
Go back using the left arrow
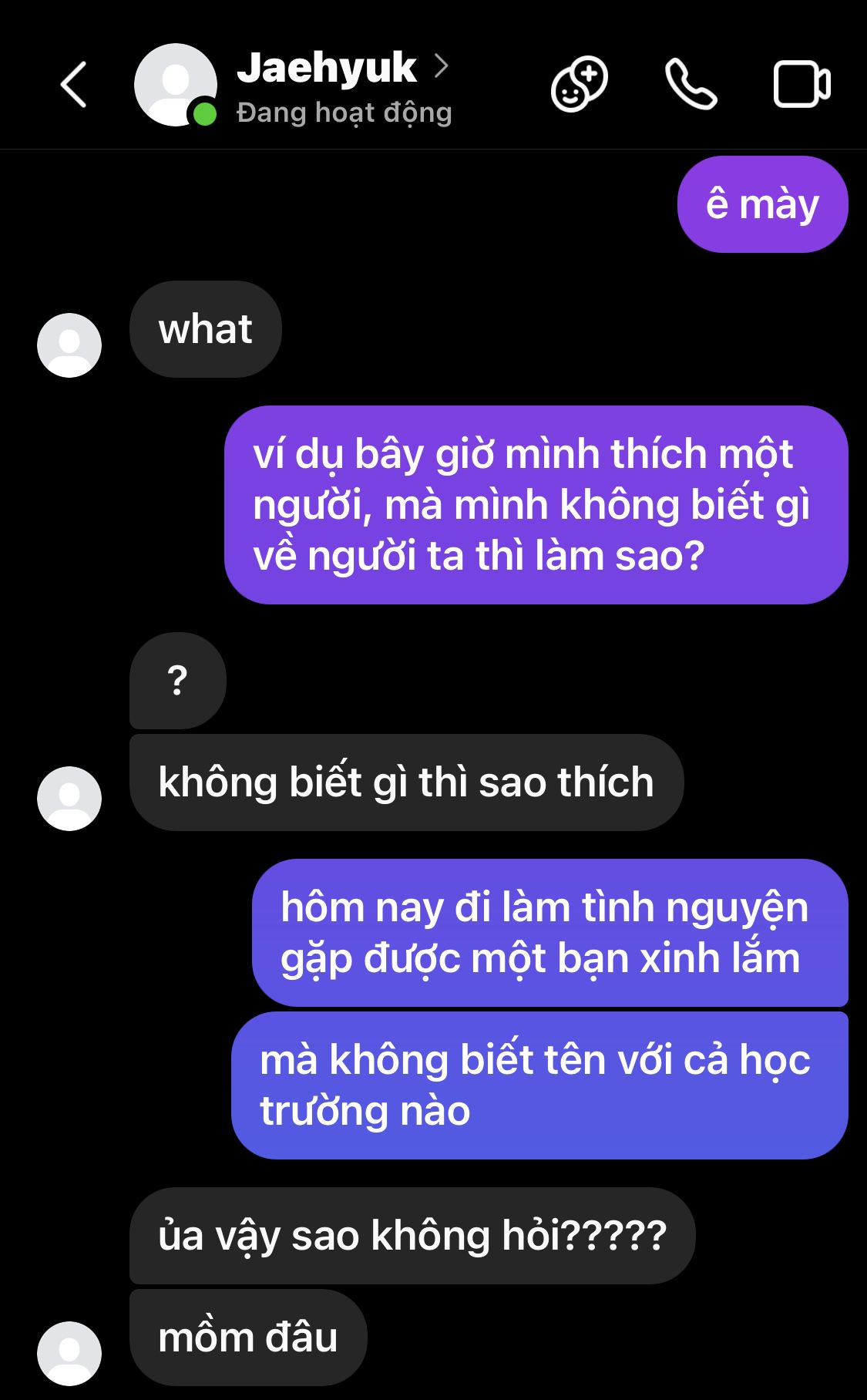pyautogui.click(x=74, y=84)
